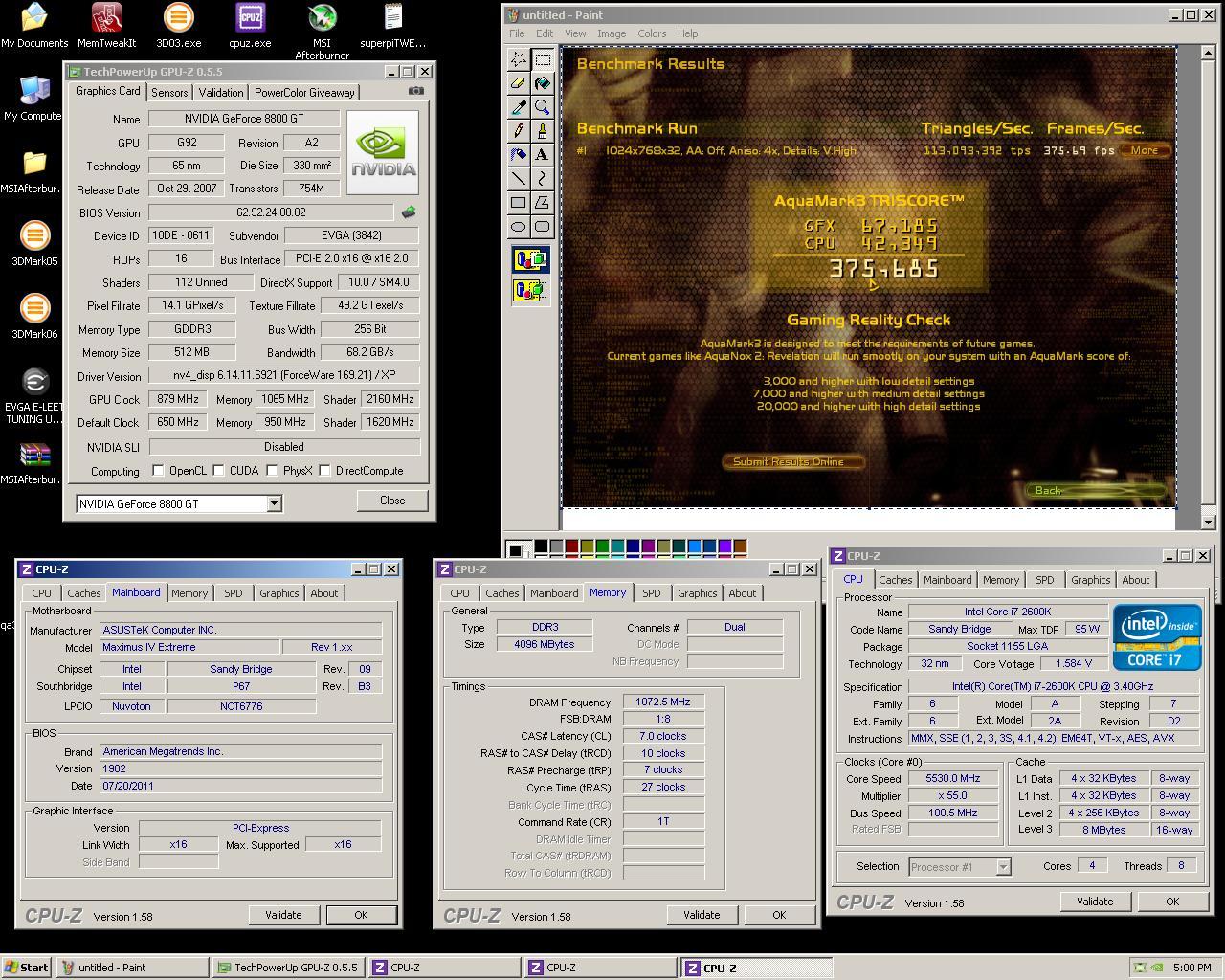Click the Start button on the taskbar

[x=27, y=968]
